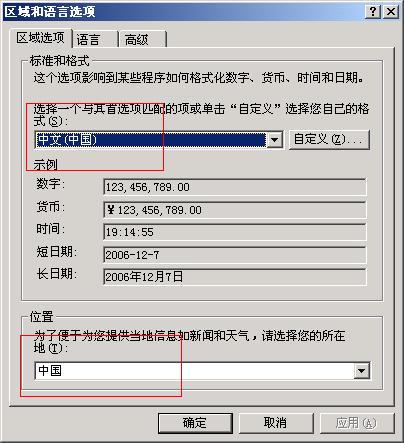
Task: Select the 区域选项 tab
Action: [40, 38]
